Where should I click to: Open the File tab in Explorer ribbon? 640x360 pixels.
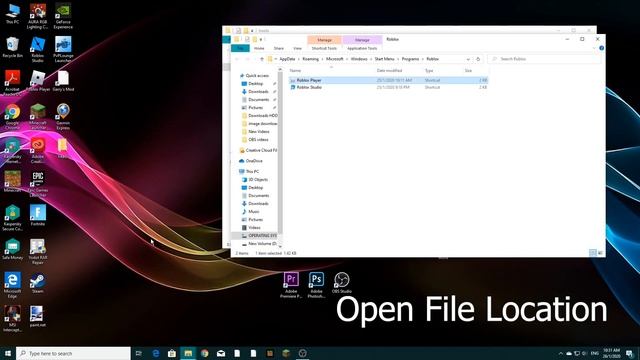coord(240,48)
